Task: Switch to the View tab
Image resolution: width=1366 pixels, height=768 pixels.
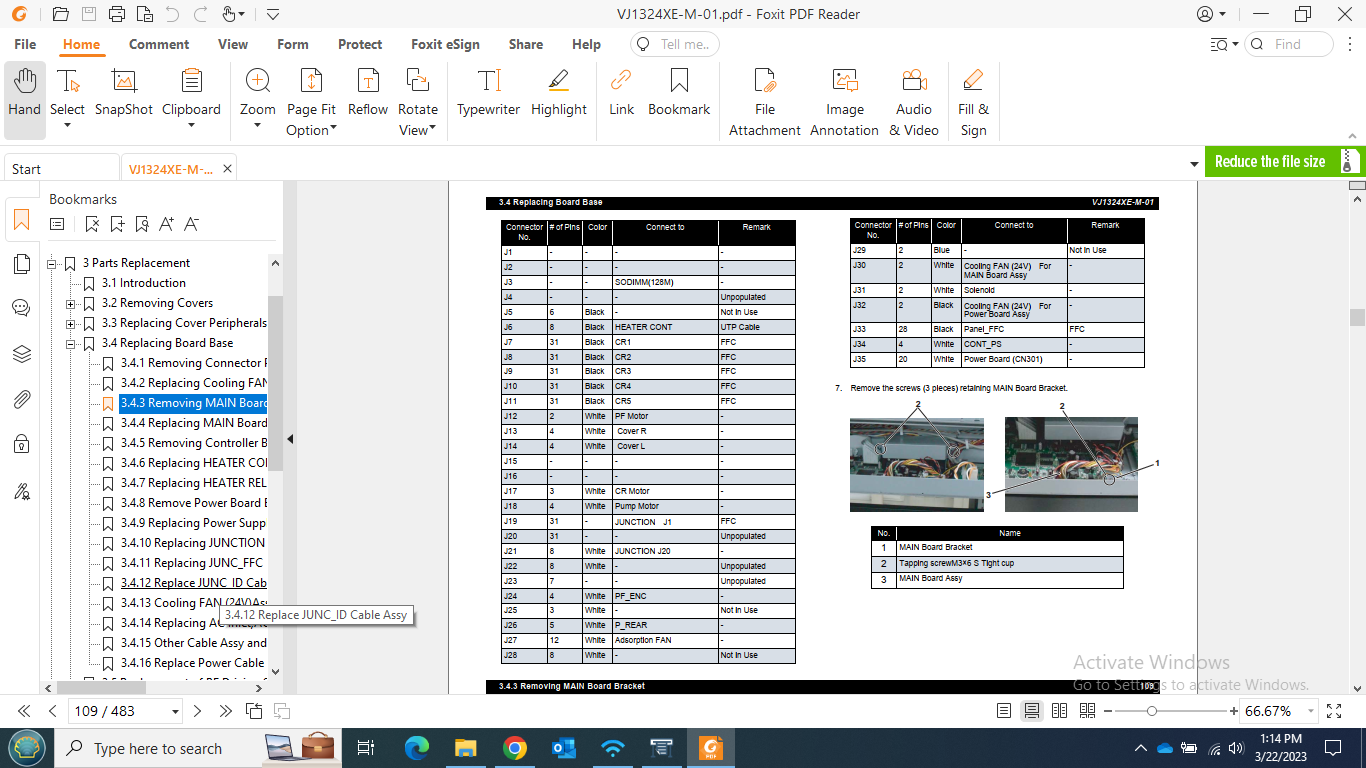Action: click(x=233, y=44)
